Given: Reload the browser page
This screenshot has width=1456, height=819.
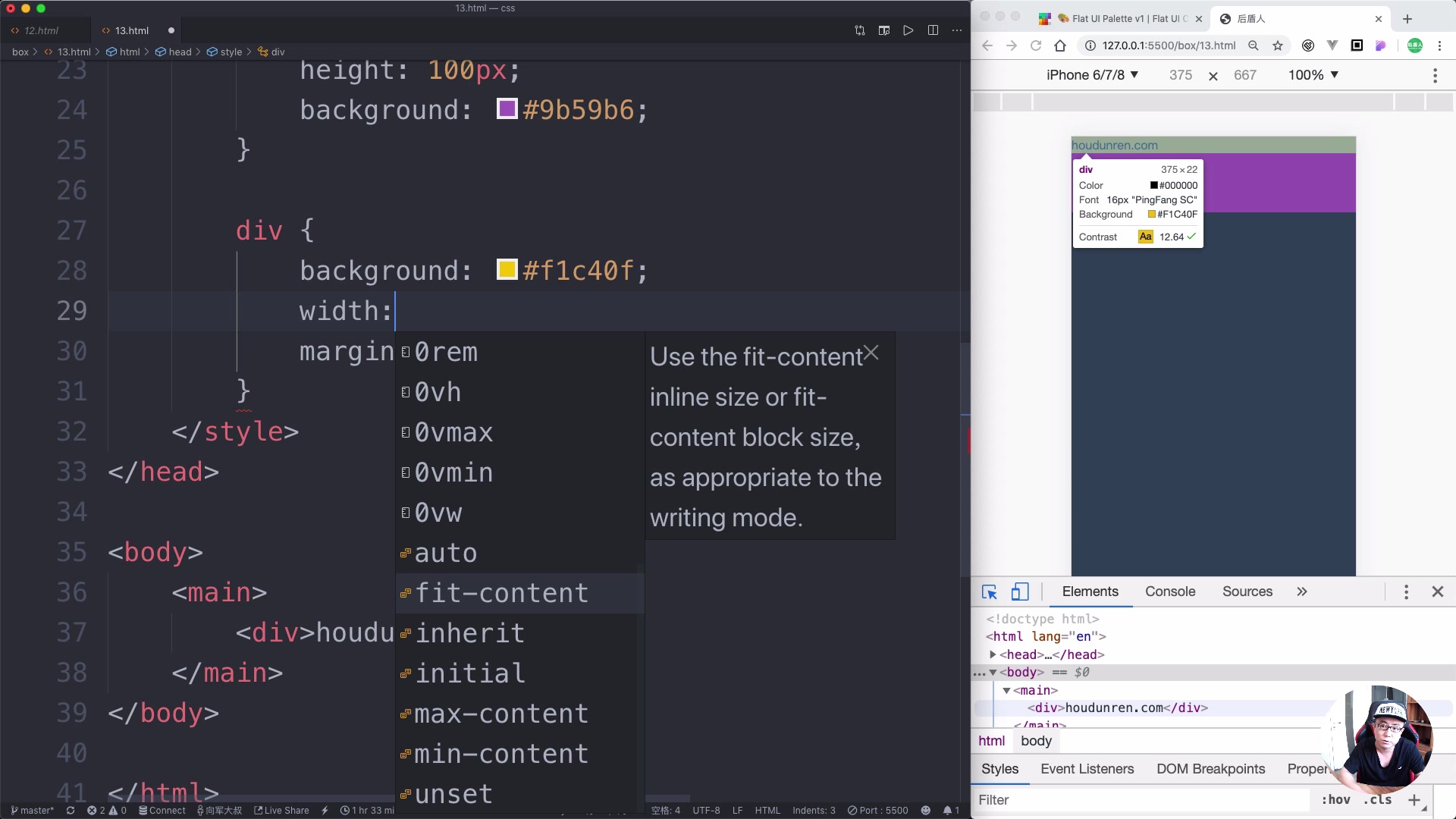Looking at the screenshot, I should pyautogui.click(x=1036, y=45).
